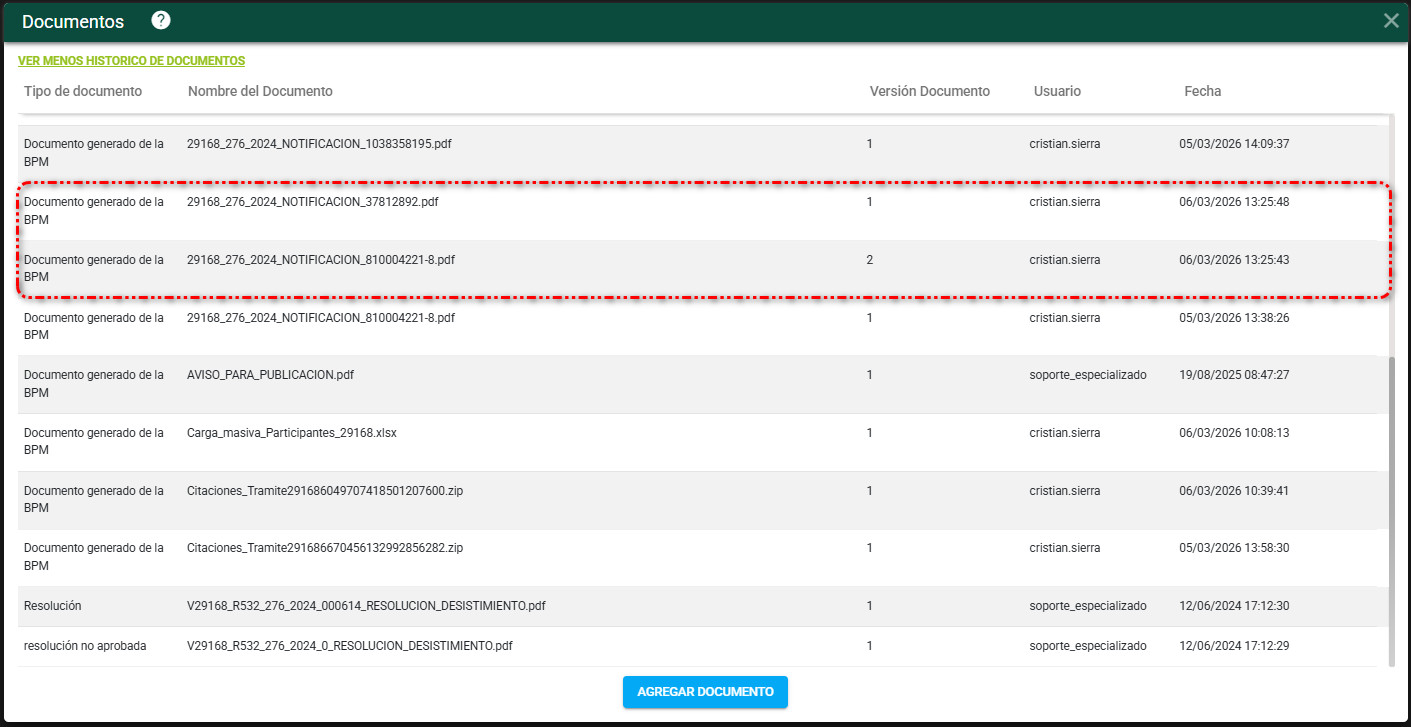Viewport: 1411px width, 727px height.
Task: Open the Citaciones zip ending in 207600
Action: click(324, 491)
